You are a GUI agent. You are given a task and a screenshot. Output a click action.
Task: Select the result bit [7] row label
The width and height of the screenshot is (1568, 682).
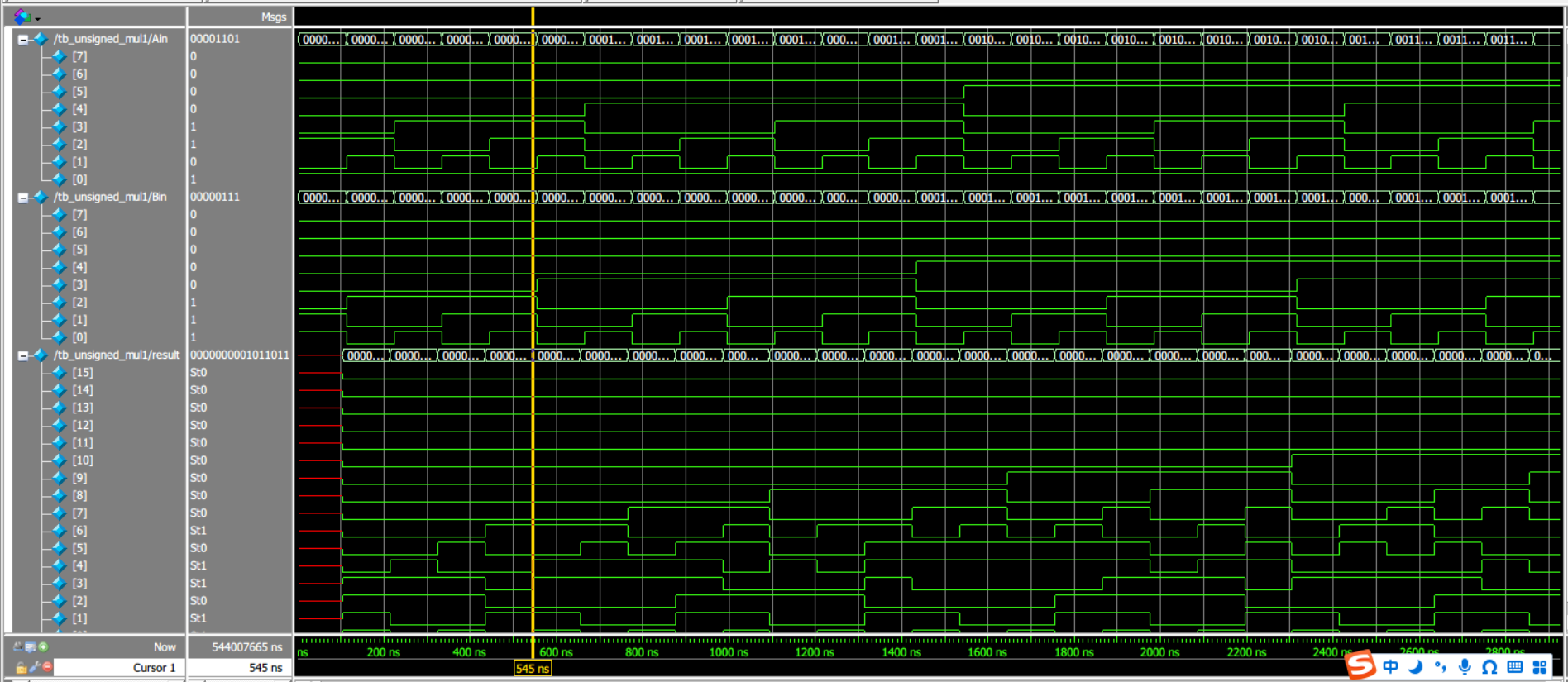click(79, 513)
